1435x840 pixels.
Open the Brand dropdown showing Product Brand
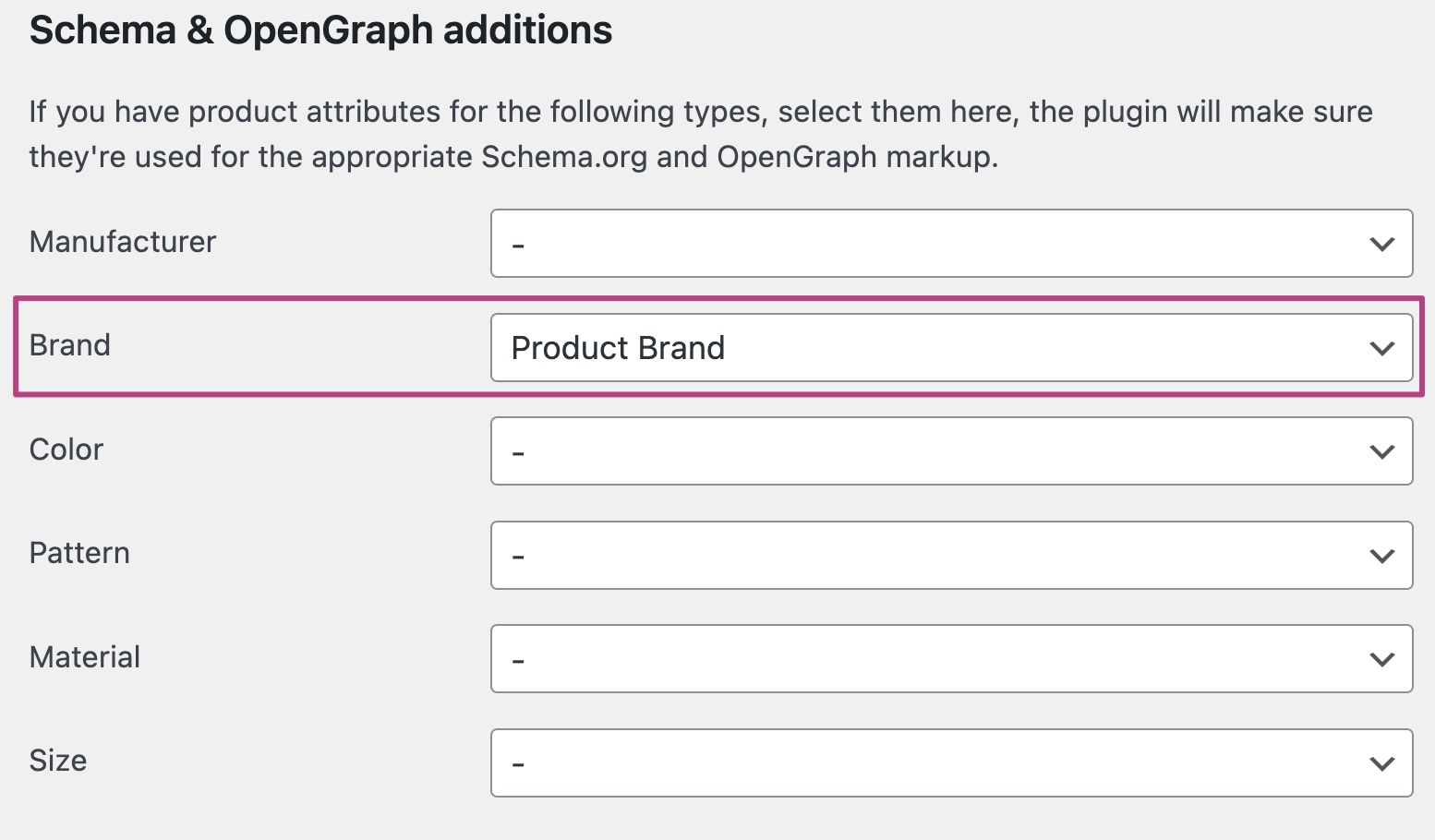click(951, 348)
